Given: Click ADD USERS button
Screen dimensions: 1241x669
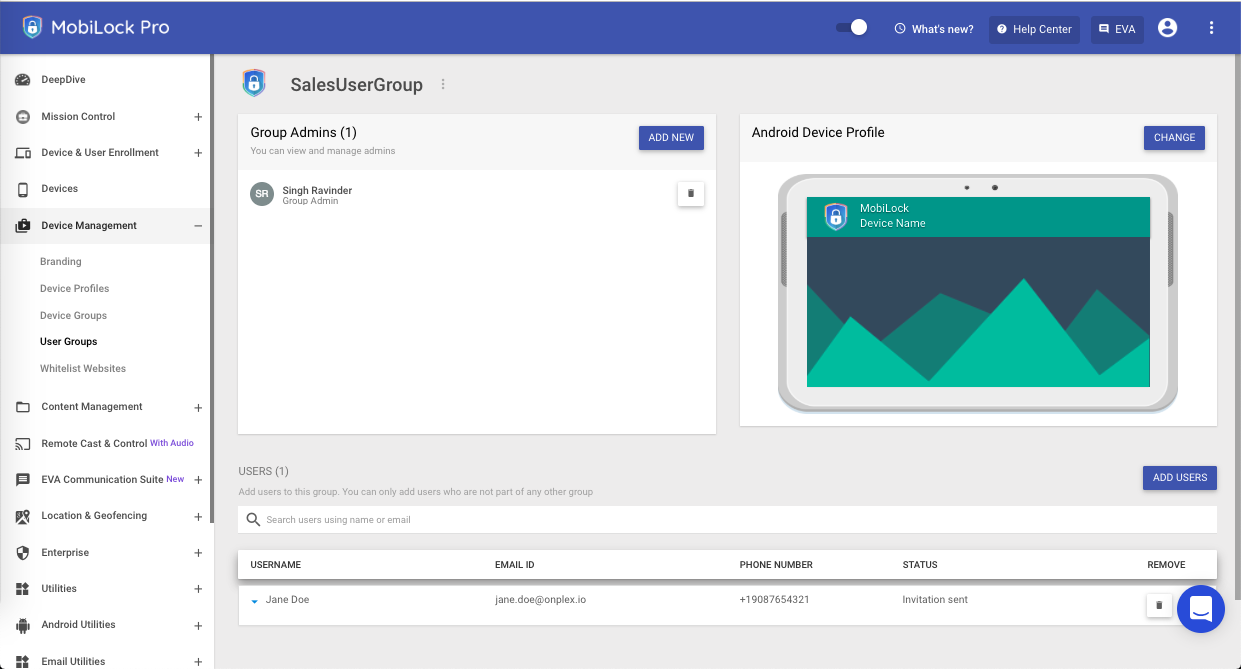Looking at the screenshot, I should (x=1180, y=478).
